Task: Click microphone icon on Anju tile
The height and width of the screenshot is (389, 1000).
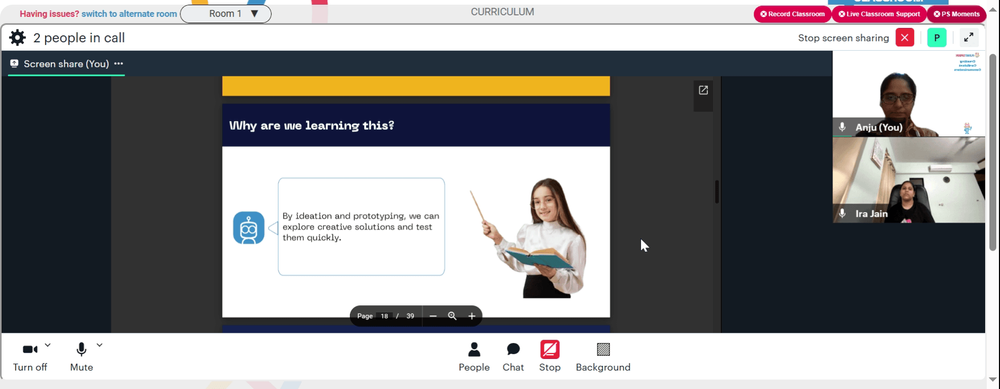Action: pos(842,127)
